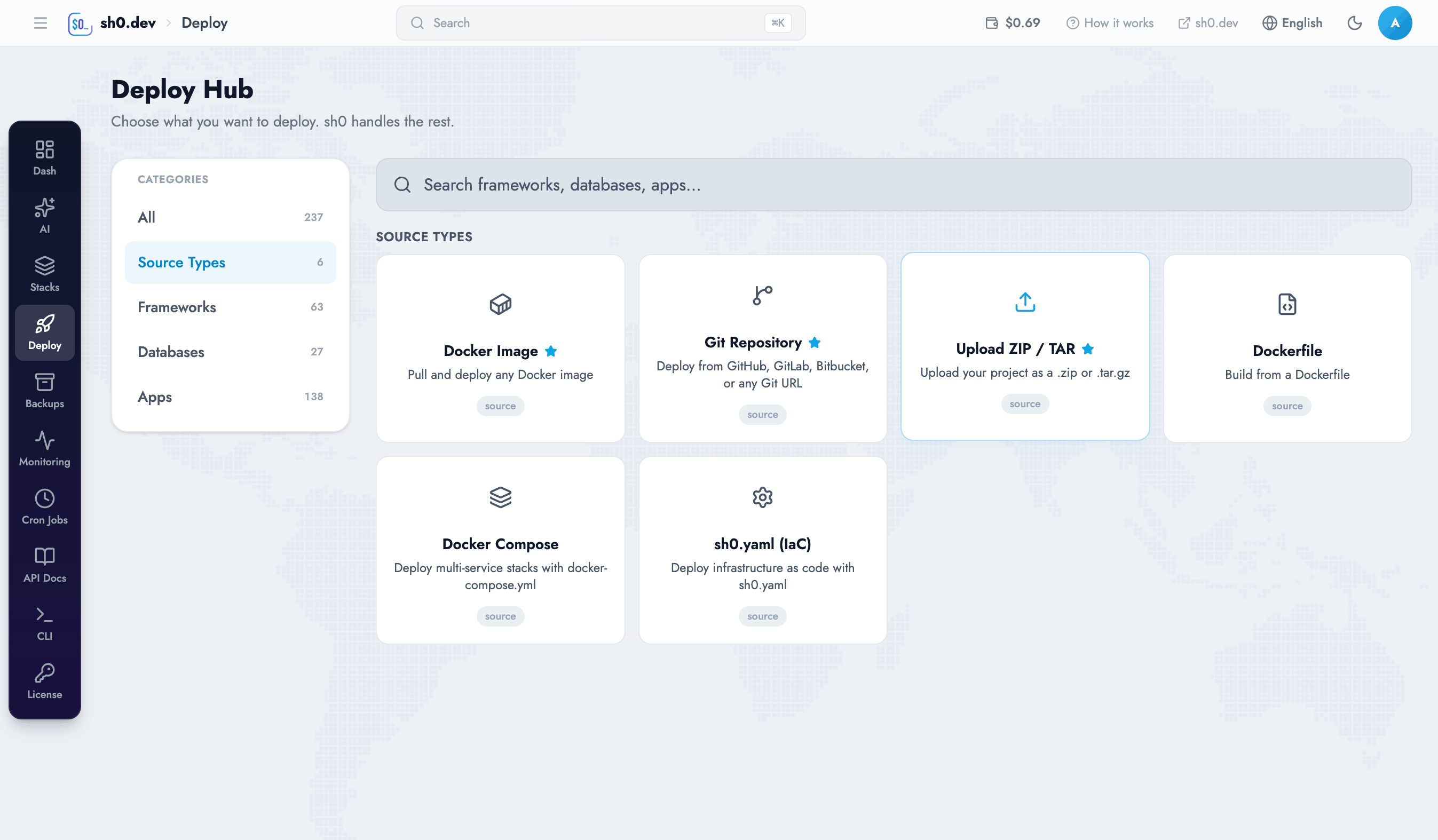This screenshot has height=840, width=1438.
Task: Open the hamburger menu icon
Action: point(41,23)
